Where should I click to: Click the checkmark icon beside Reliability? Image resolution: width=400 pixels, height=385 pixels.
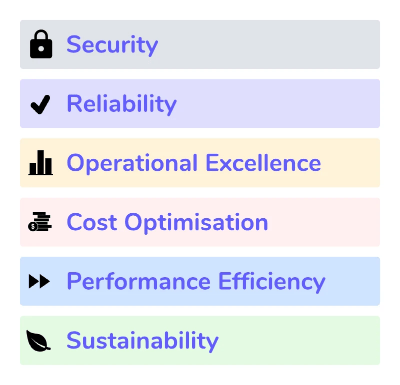40,104
